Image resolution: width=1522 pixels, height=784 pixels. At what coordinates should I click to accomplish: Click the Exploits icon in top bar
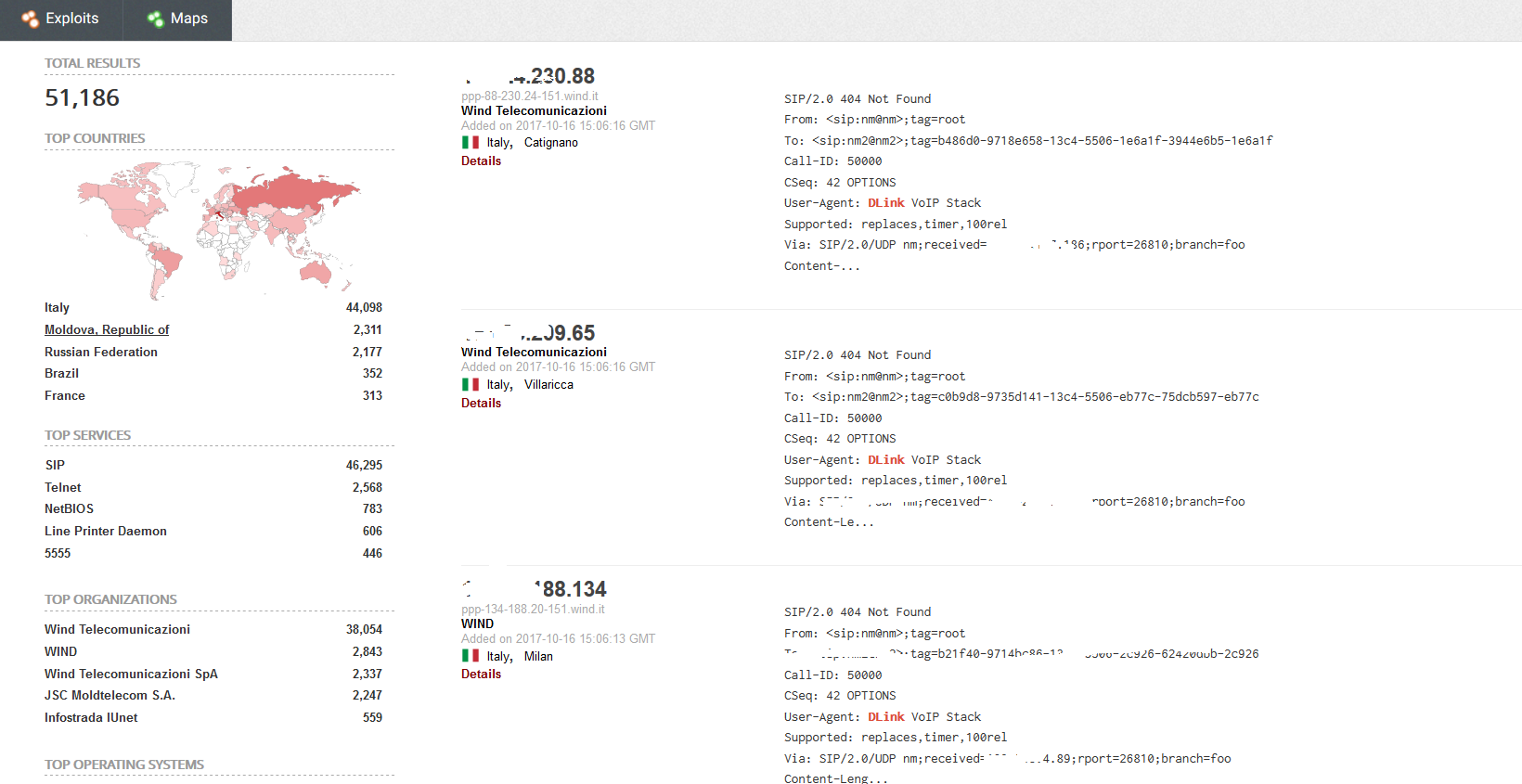click(x=31, y=19)
